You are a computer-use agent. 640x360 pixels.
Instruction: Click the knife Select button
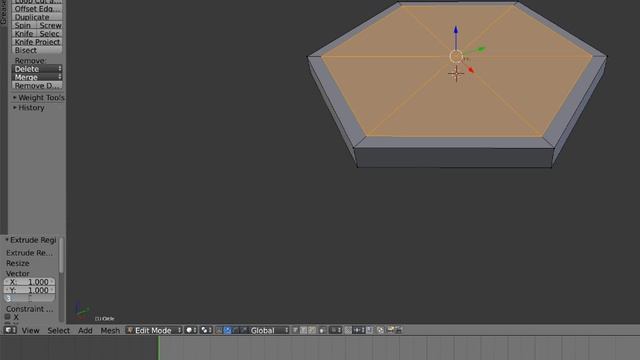pos(50,34)
